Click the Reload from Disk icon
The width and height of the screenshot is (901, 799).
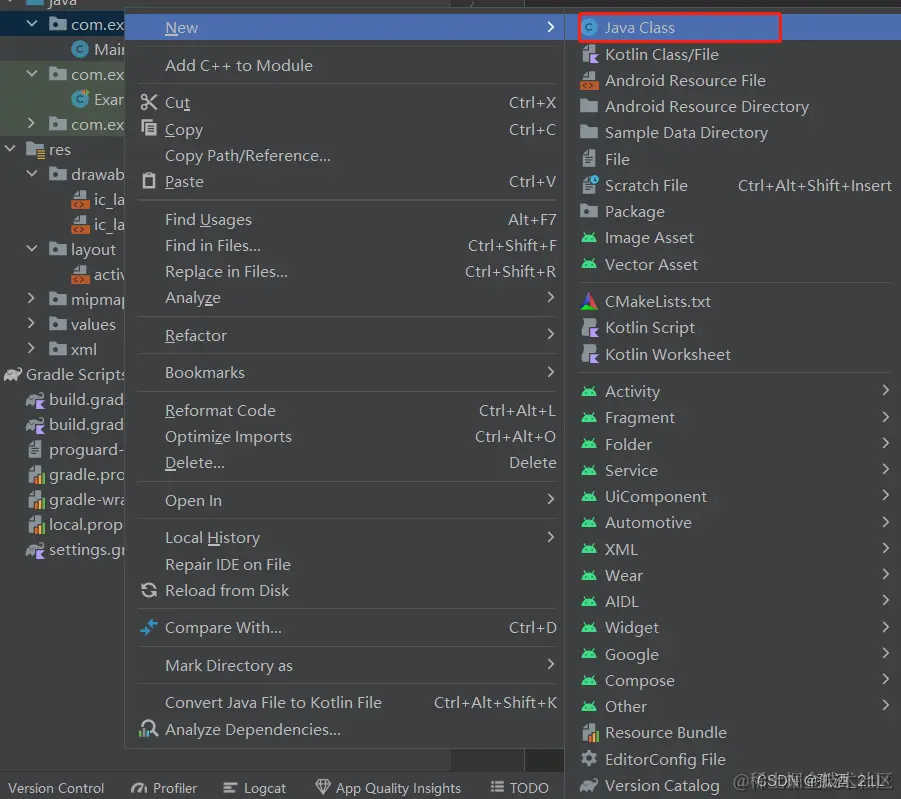(149, 590)
